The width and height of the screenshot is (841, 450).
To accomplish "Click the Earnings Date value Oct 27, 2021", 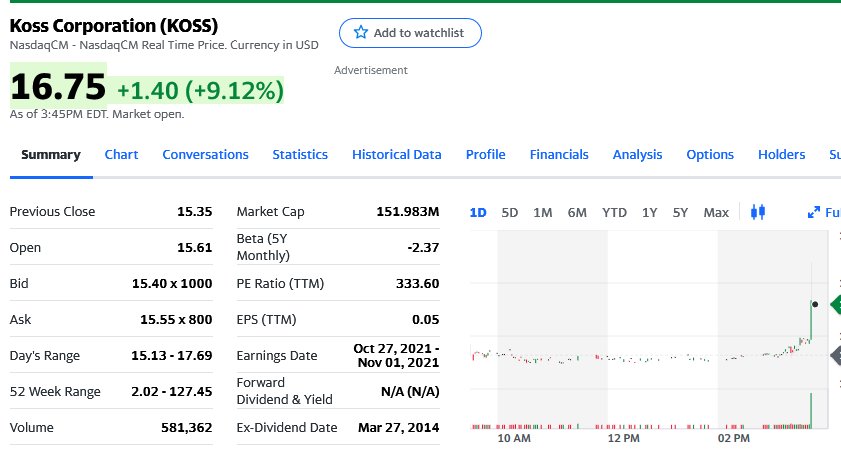I will (x=396, y=356).
